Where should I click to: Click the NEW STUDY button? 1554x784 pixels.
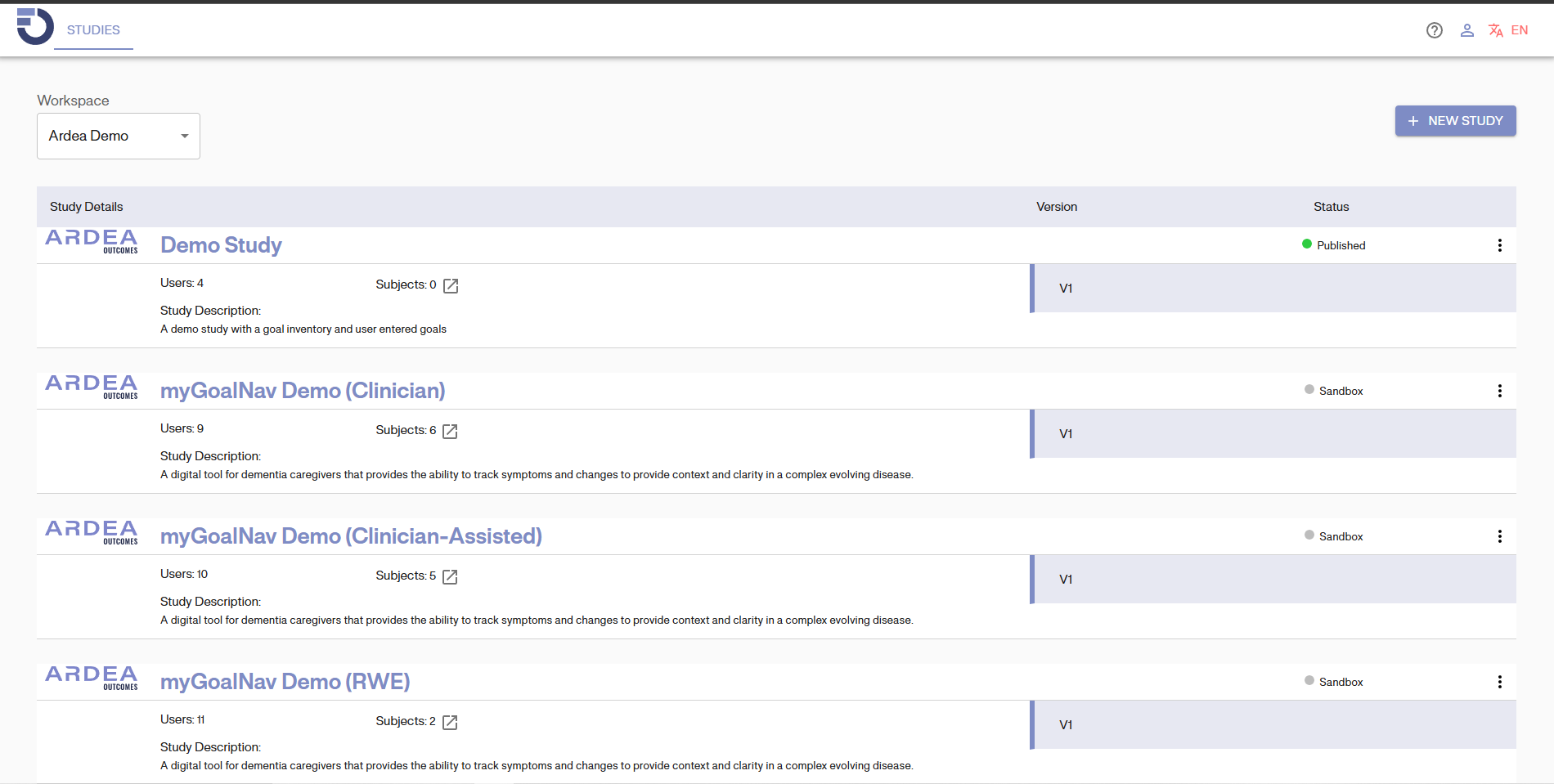pyautogui.click(x=1455, y=121)
